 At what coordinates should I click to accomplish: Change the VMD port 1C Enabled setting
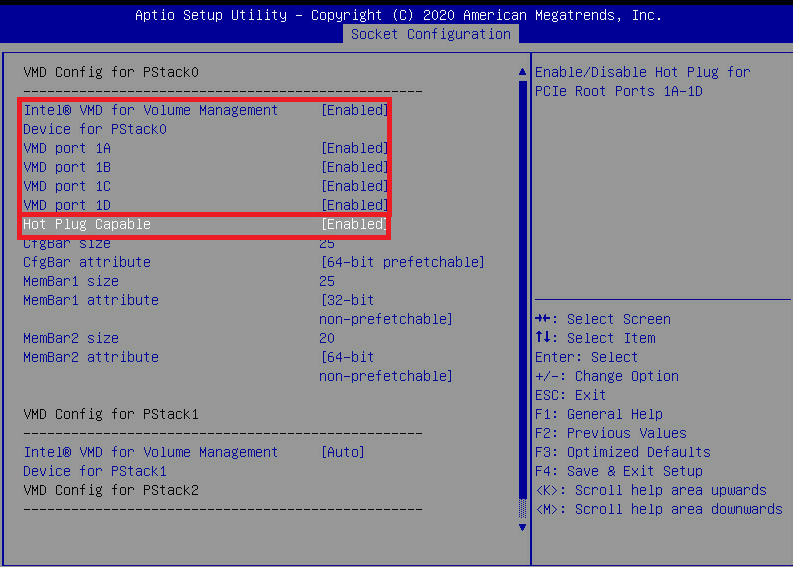355,186
